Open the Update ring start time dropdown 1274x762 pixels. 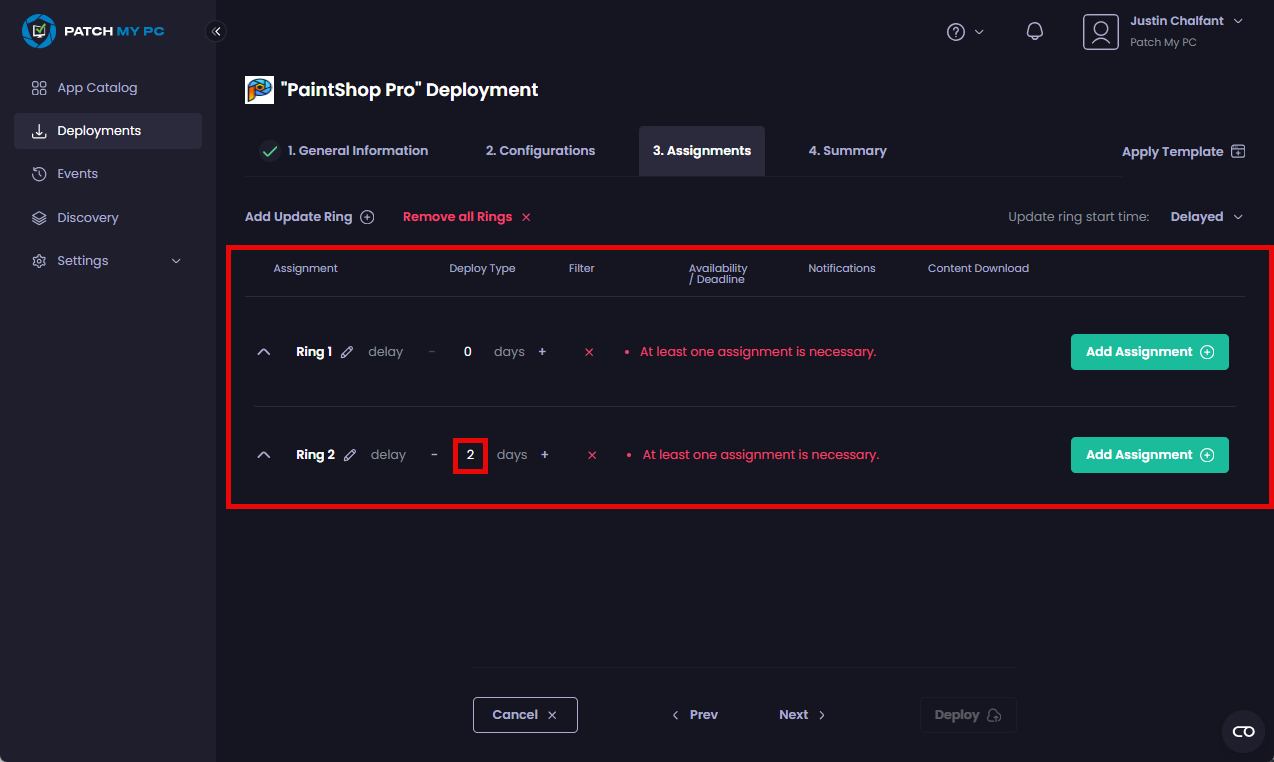tap(1206, 216)
